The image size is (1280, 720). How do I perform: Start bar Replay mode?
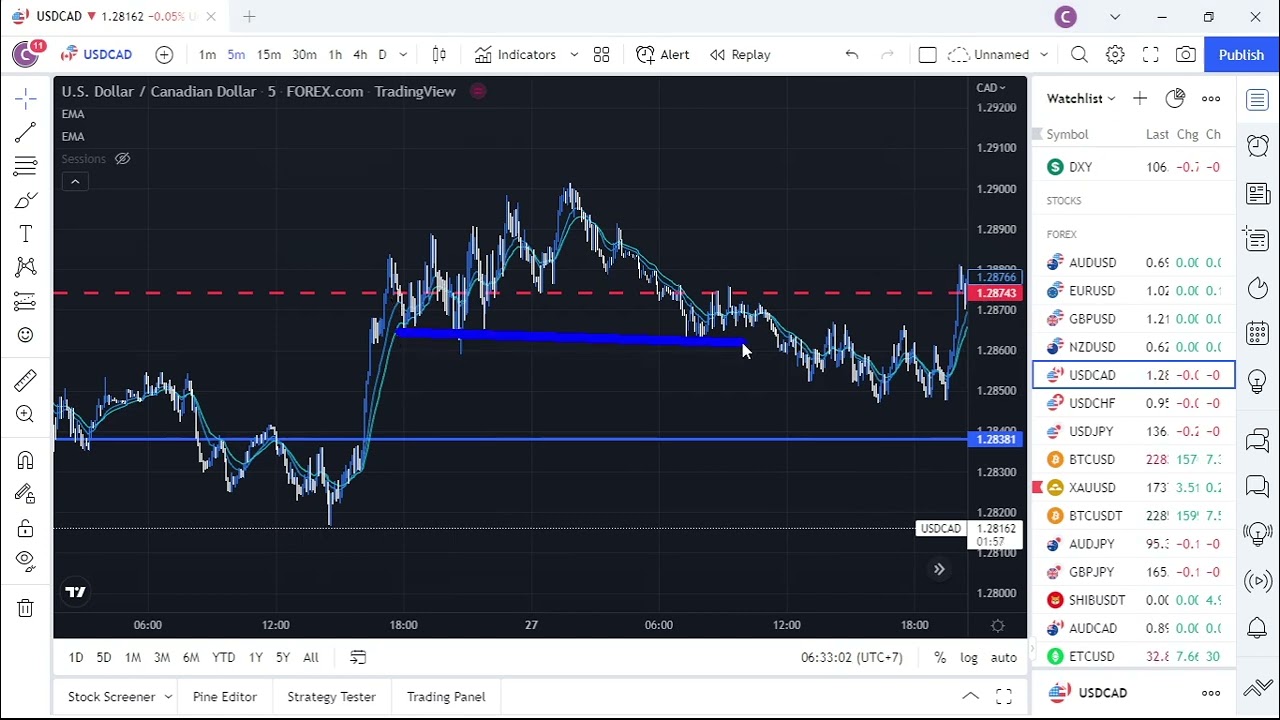point(740,55)
